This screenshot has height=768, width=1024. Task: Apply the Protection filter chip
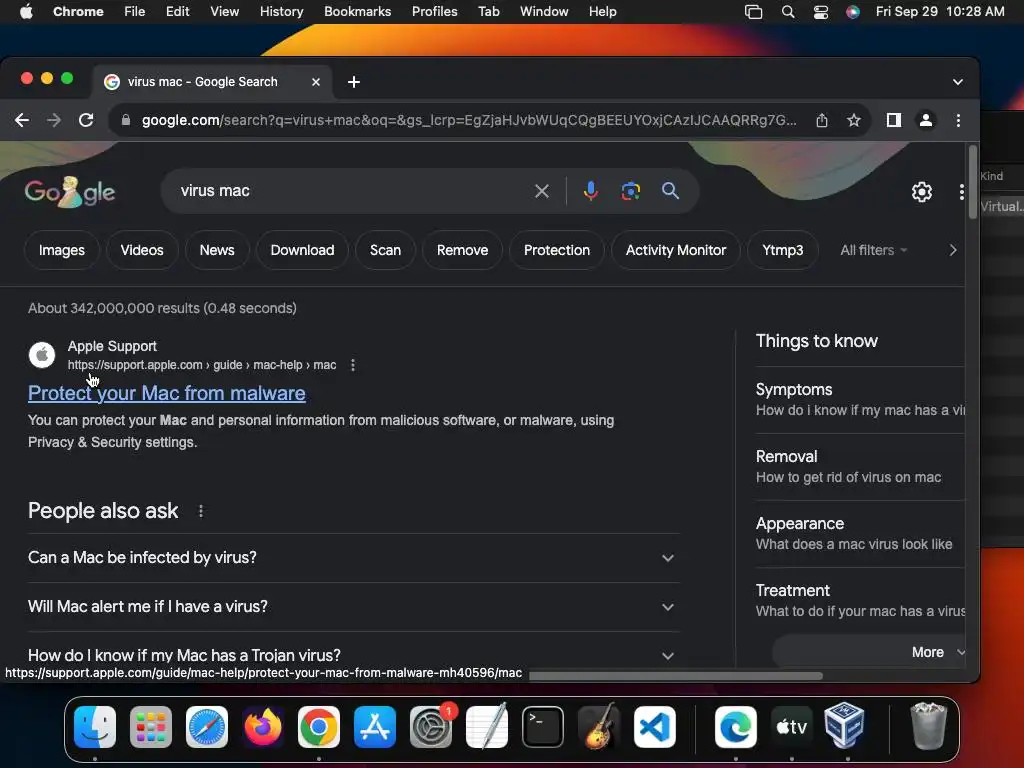(556, 250)
